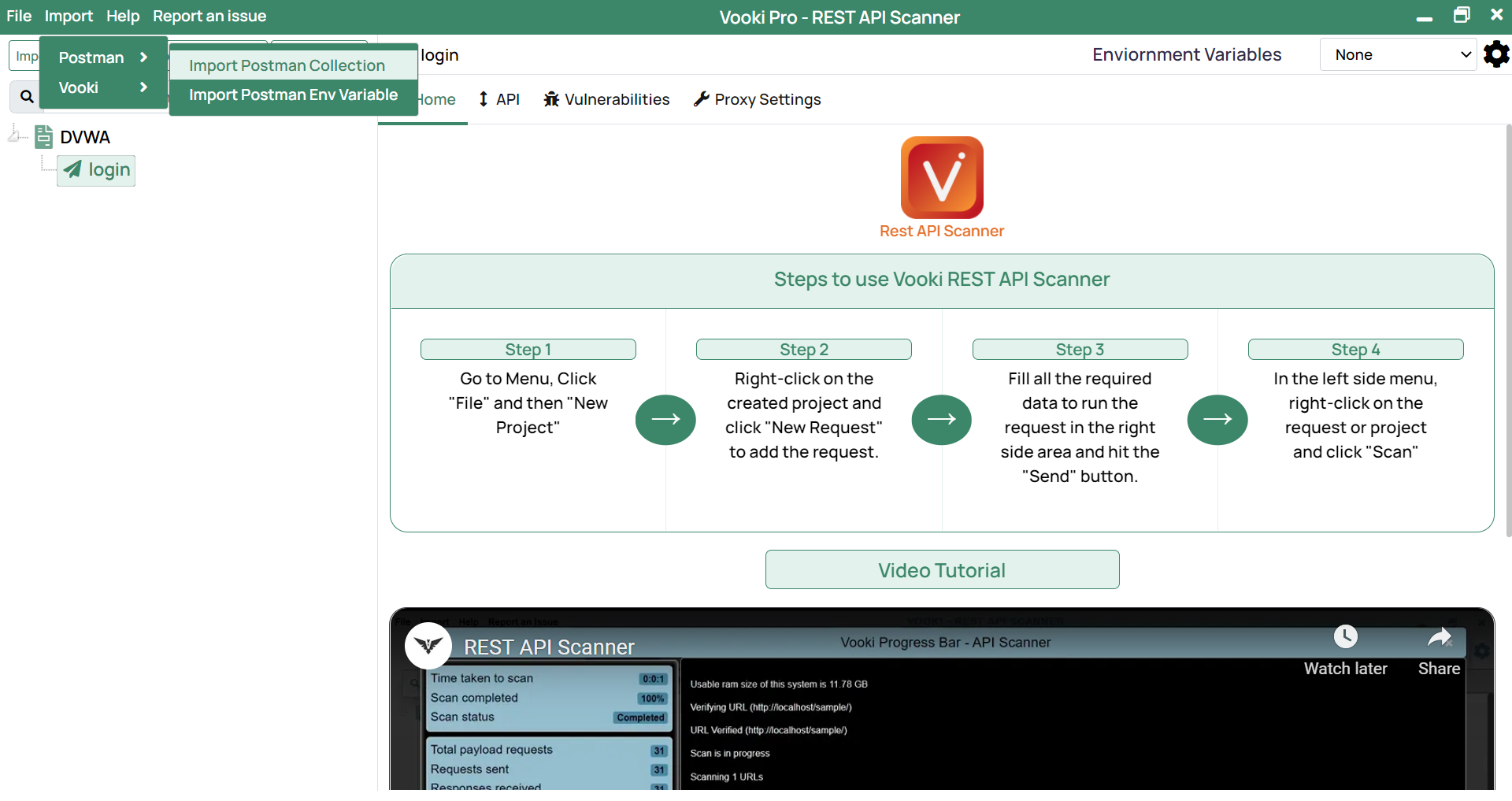Select the DVWA project tree item
The height and width of the screenshot is (801, 1512).
pyautogui.click(x=85, y=137)
